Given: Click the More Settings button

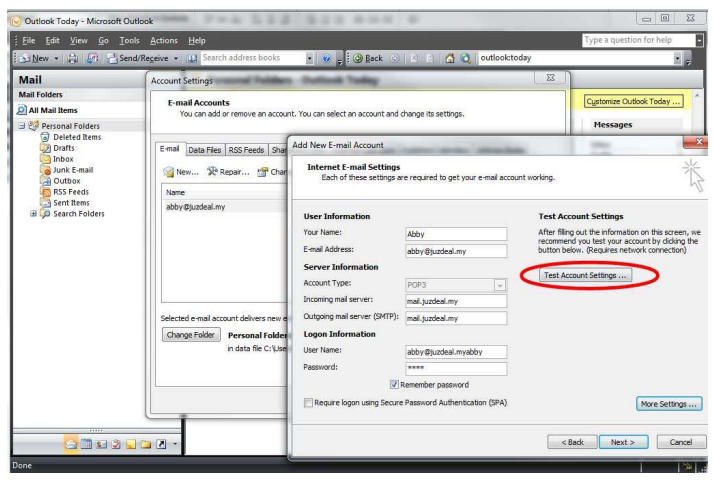Looking at the screenshot, I should point(668,404).
